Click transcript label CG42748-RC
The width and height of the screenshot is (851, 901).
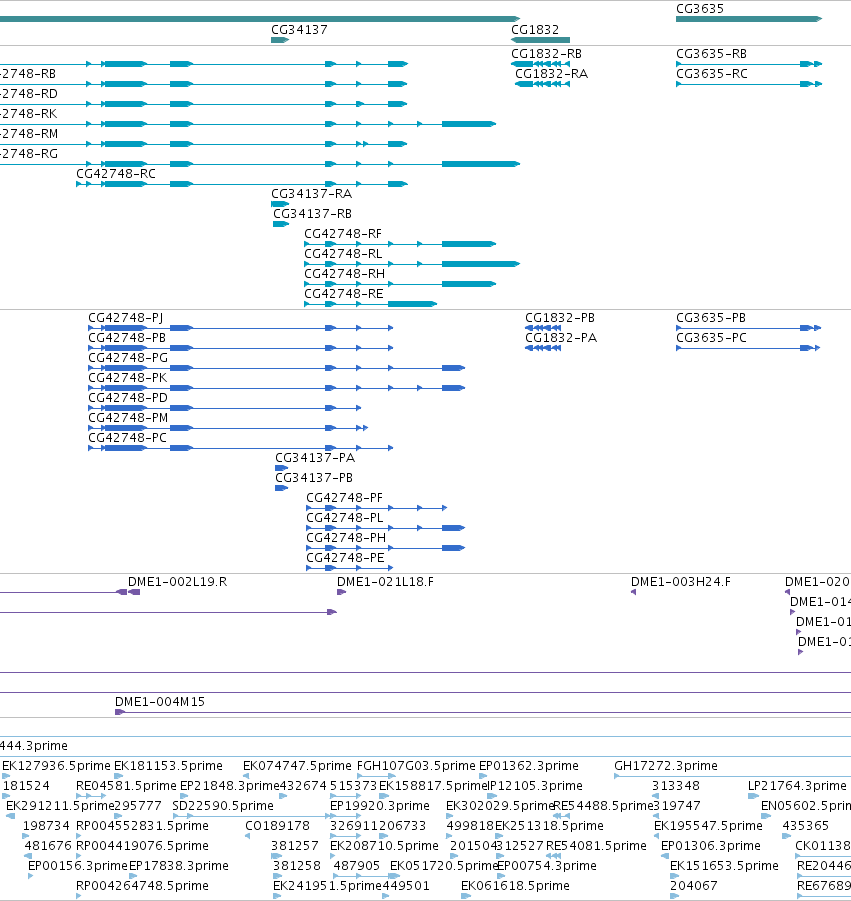(x=115, y=174)
